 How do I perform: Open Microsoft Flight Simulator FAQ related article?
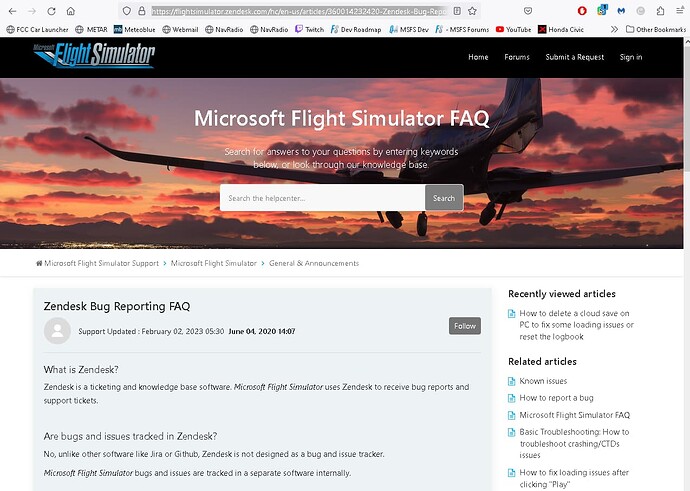pos(574,415)
